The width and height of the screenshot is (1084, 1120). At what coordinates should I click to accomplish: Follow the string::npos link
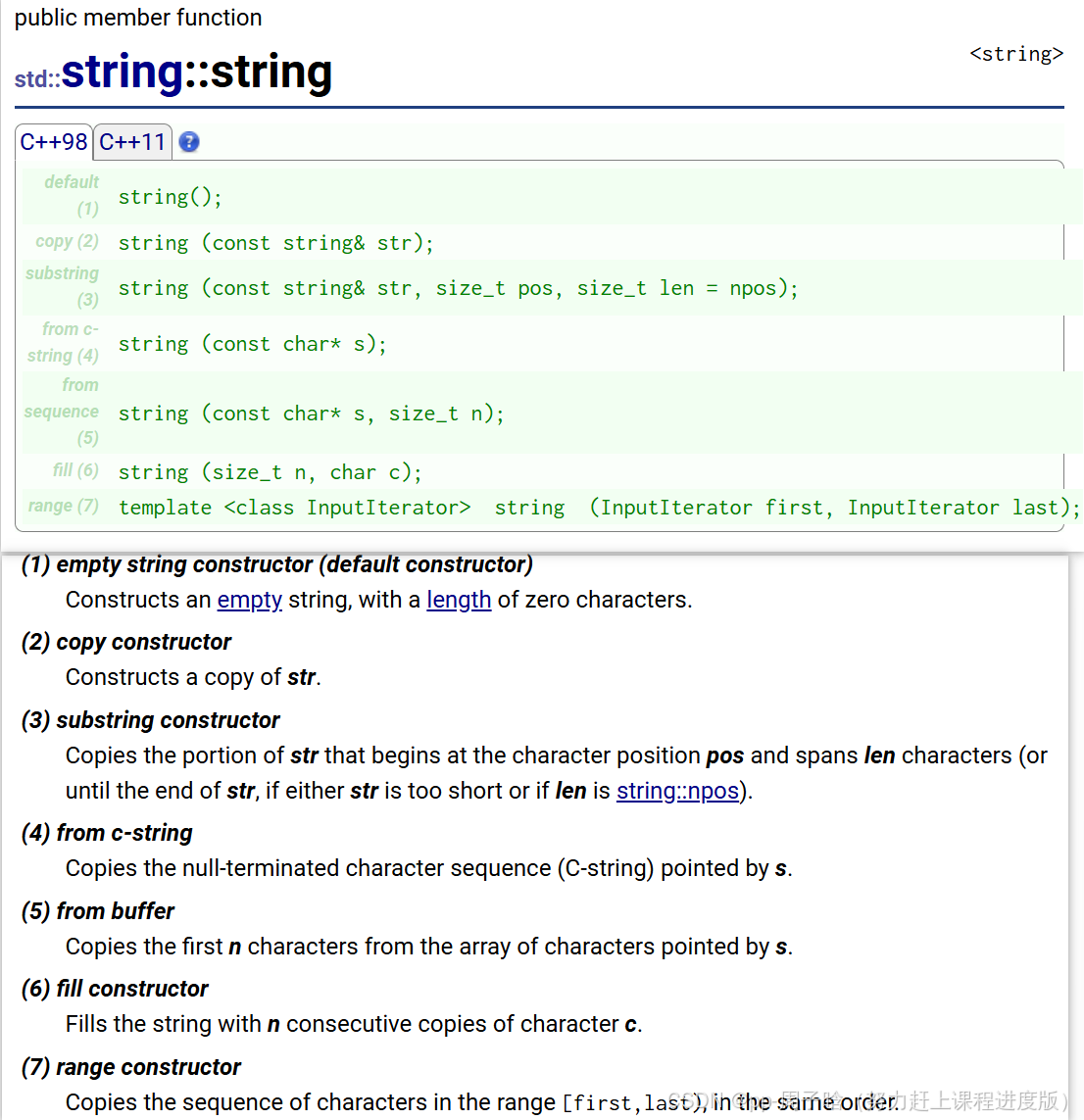(677, 791)
